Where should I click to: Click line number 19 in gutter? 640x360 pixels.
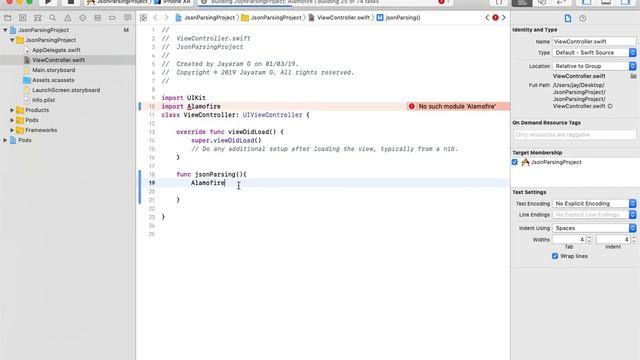[x=152, y=183]
